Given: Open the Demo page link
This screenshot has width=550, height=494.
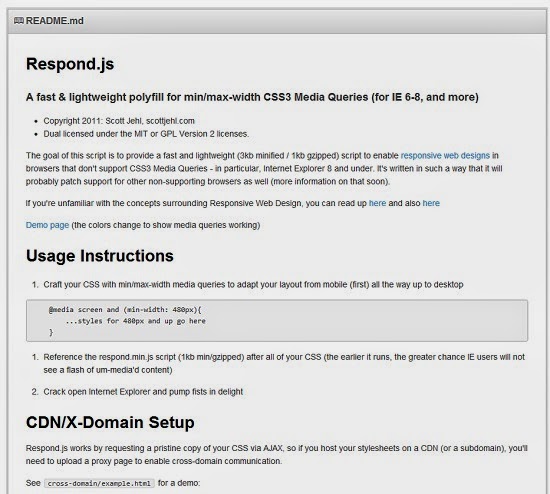Looking at the screenshot, I should pyautogui.click(x=47, y=225).
